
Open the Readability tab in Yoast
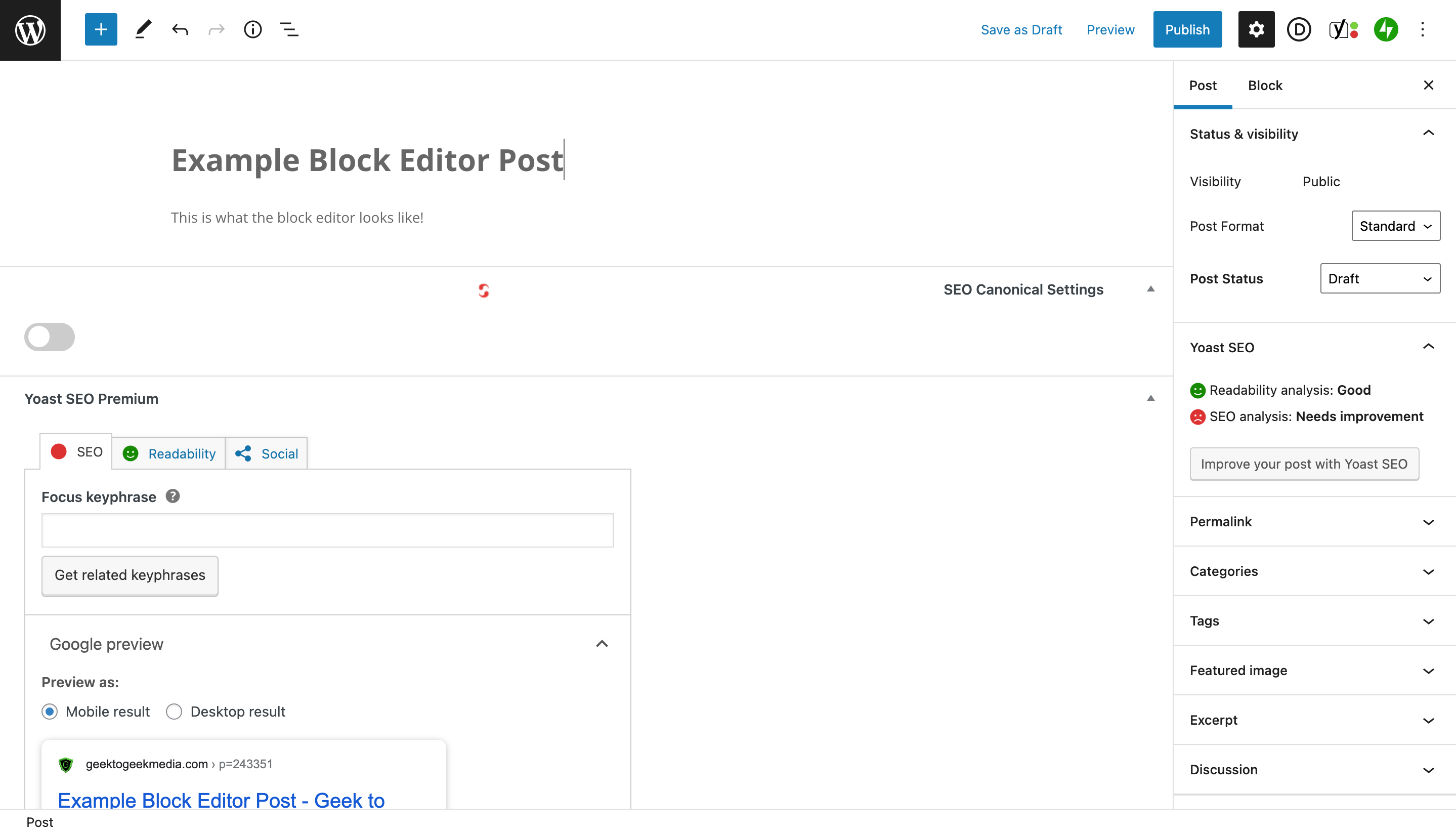pyautogui.click(x=169, y=453)
